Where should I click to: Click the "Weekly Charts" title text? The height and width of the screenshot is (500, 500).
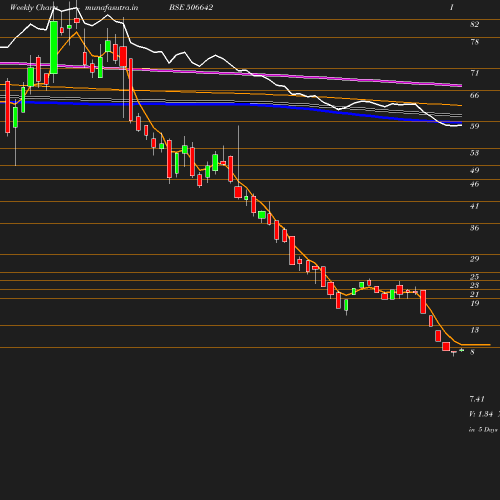pos(34,7)
